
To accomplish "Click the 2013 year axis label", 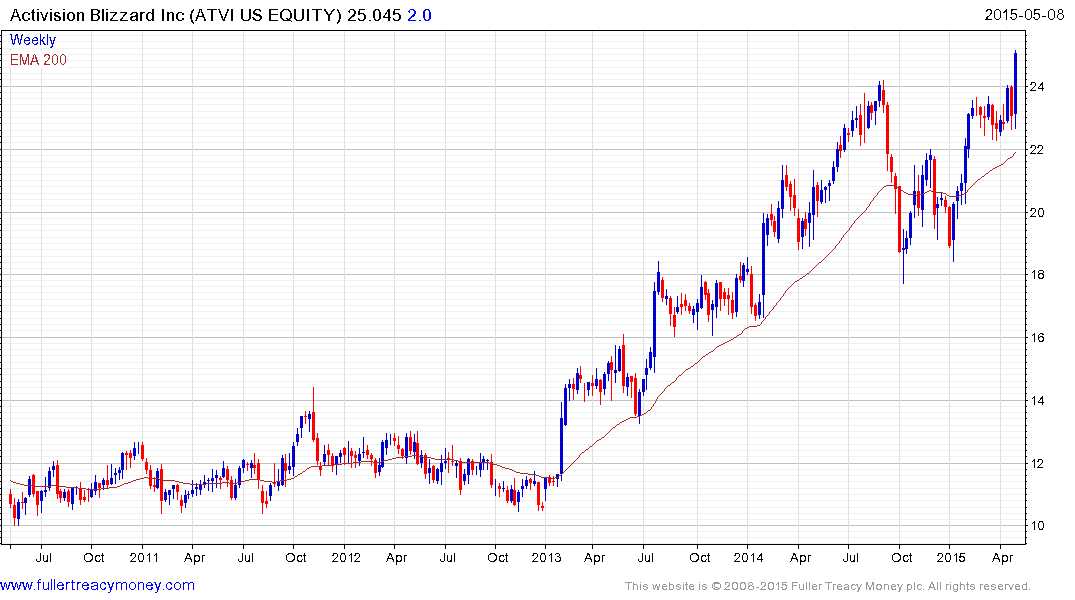I will (546, 557).
